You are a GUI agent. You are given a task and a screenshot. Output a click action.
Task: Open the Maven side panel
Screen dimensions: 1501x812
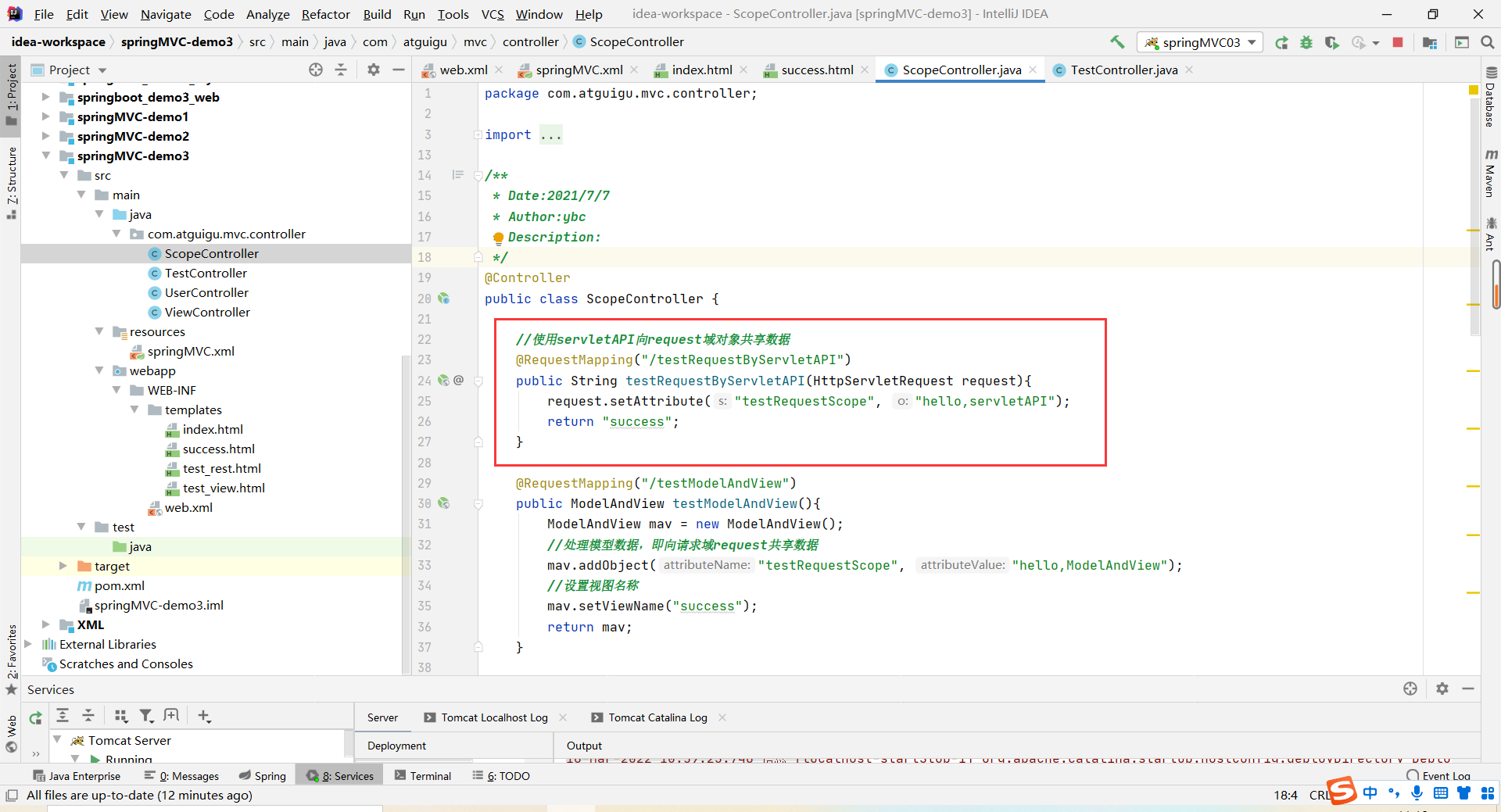pos(1490,173)
